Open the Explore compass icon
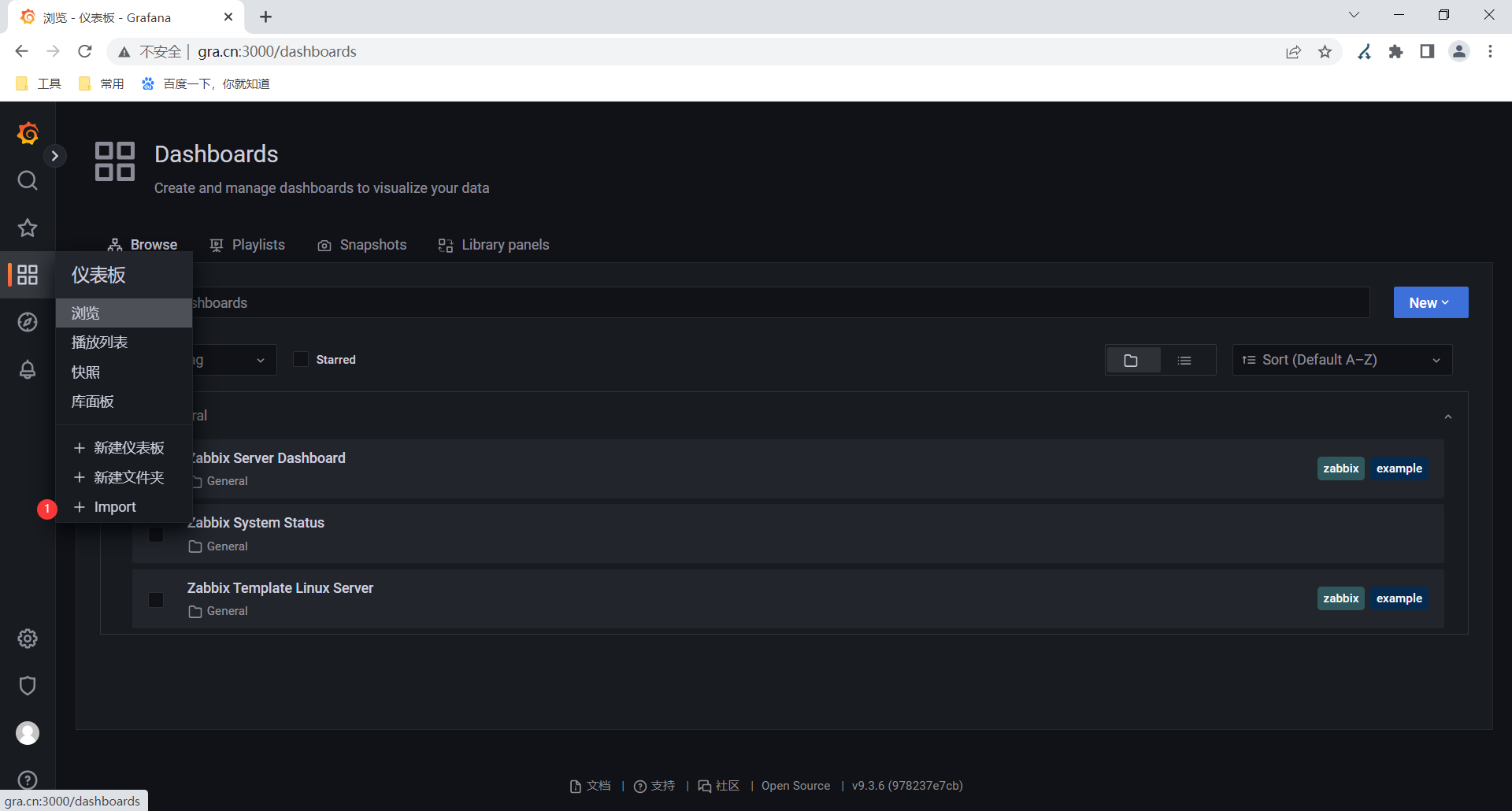1512x811 pixels. pos(28,322)
